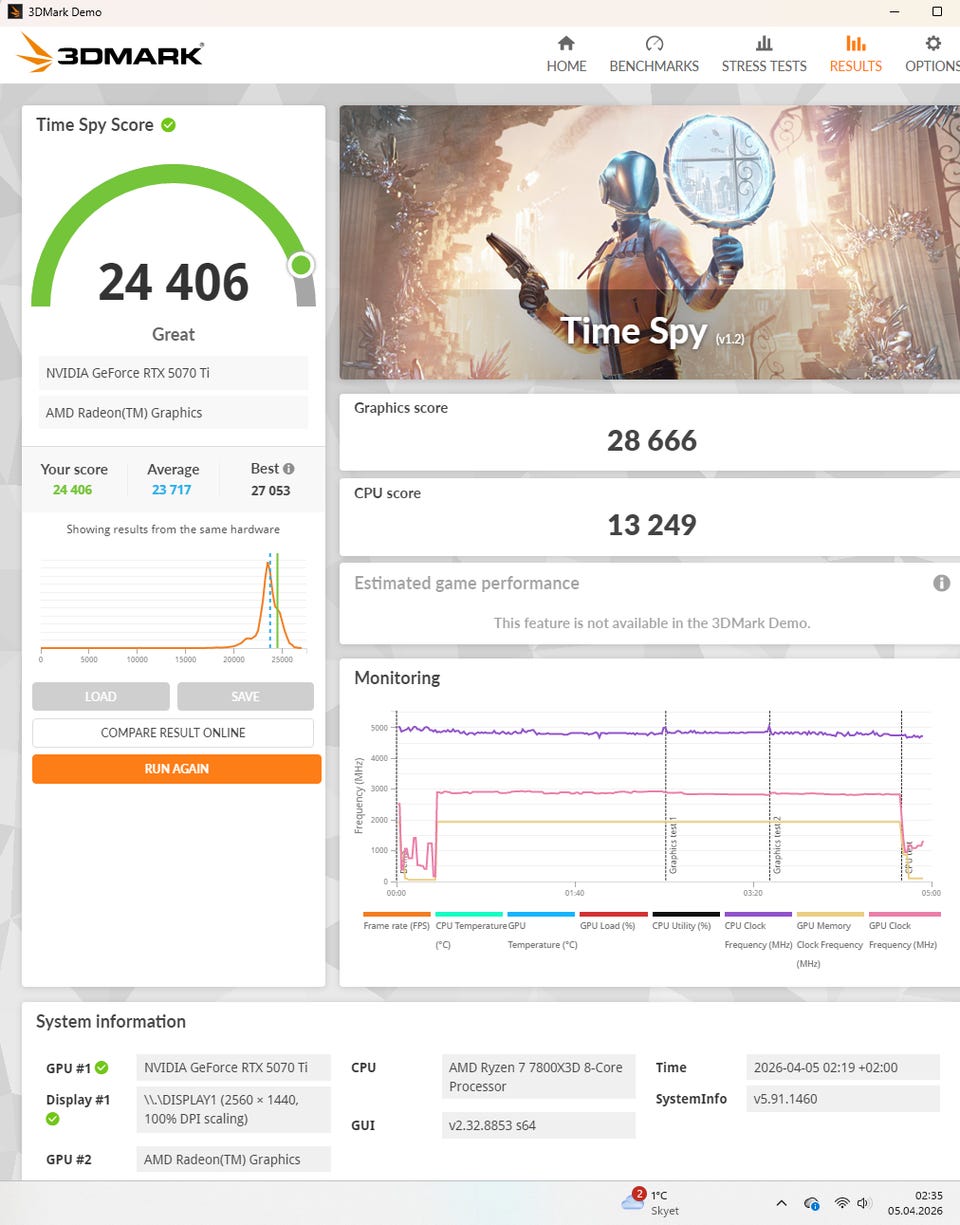The image size is (960, 1225).
Task: Click the LOAD button
Action: [x=100, y=697]
